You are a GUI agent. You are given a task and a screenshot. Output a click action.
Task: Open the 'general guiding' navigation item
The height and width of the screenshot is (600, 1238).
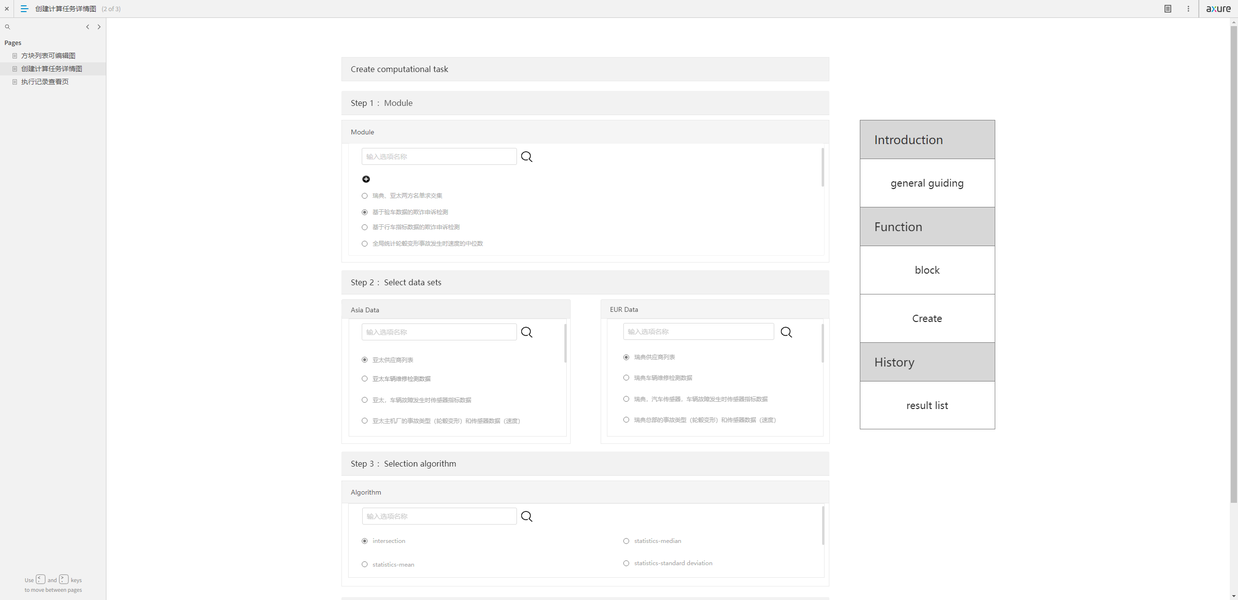[x=927, y=183]
